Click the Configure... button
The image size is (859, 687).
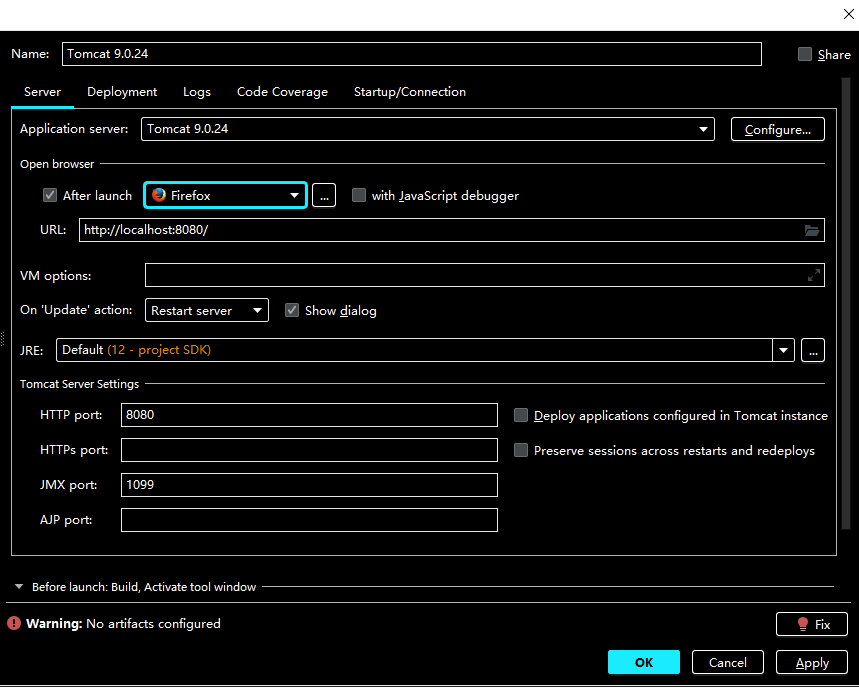(x=777, y=129)
